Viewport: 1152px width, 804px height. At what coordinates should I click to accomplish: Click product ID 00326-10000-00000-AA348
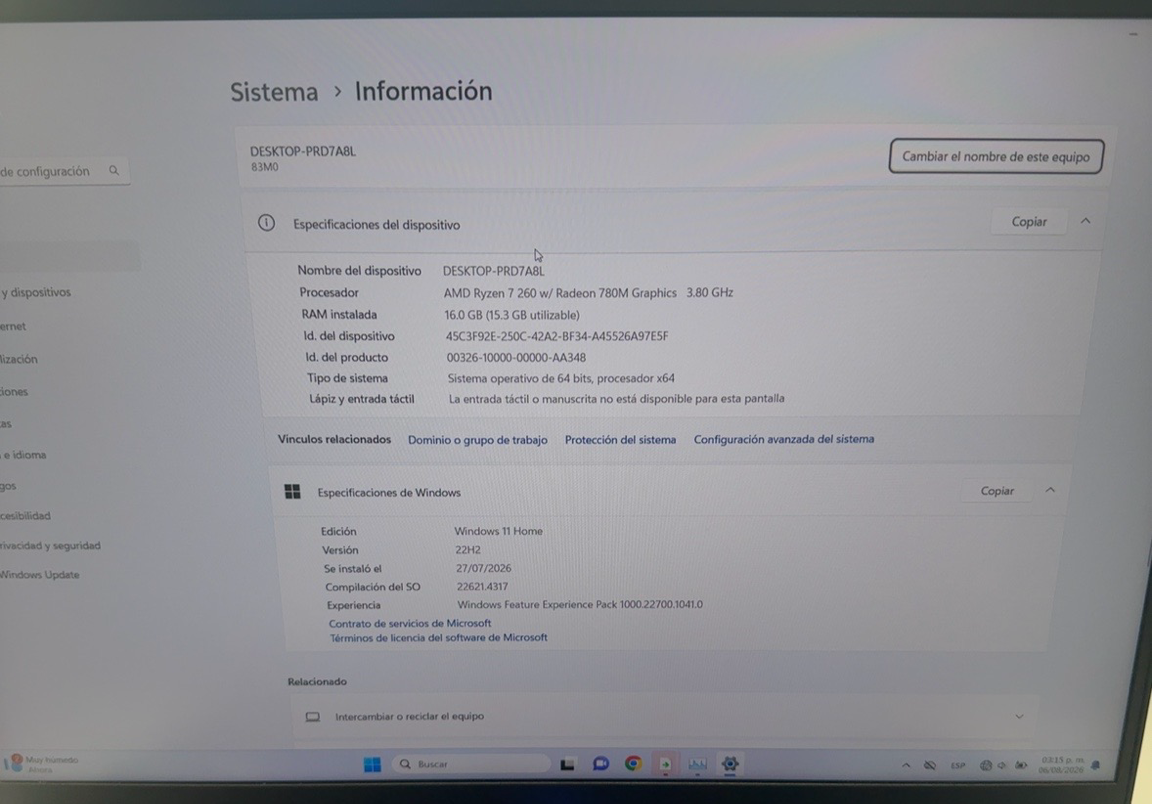pos(516,358)
